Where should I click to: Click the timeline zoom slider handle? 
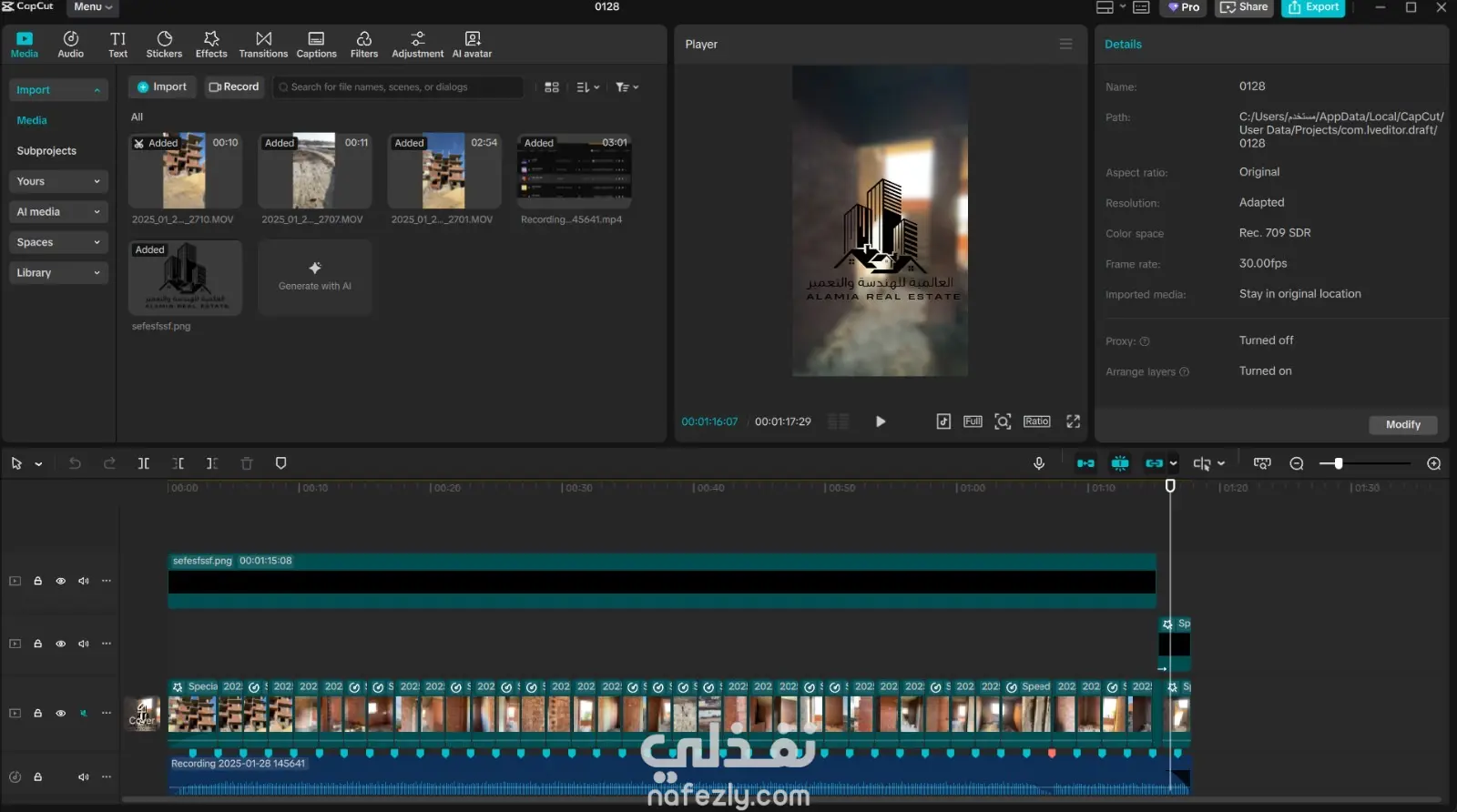click(x=1338, y=463)
